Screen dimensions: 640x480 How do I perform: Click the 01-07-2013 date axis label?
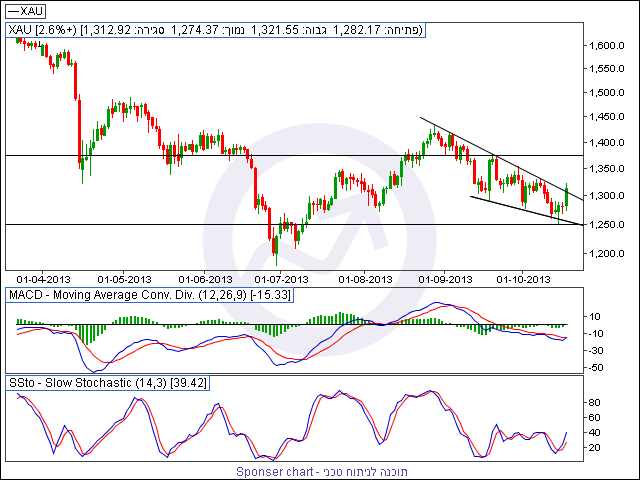coord(281,280)
